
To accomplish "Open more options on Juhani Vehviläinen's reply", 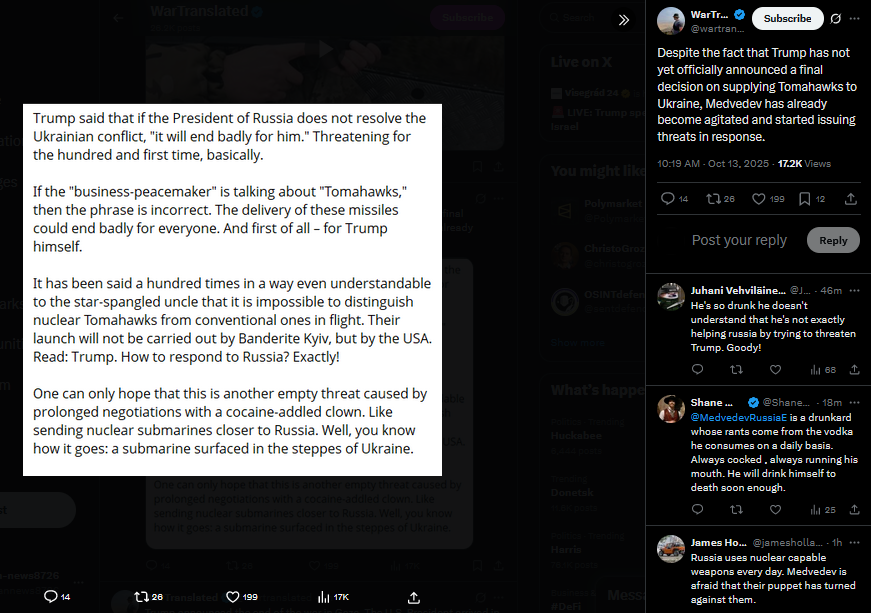I will [854, 290].
